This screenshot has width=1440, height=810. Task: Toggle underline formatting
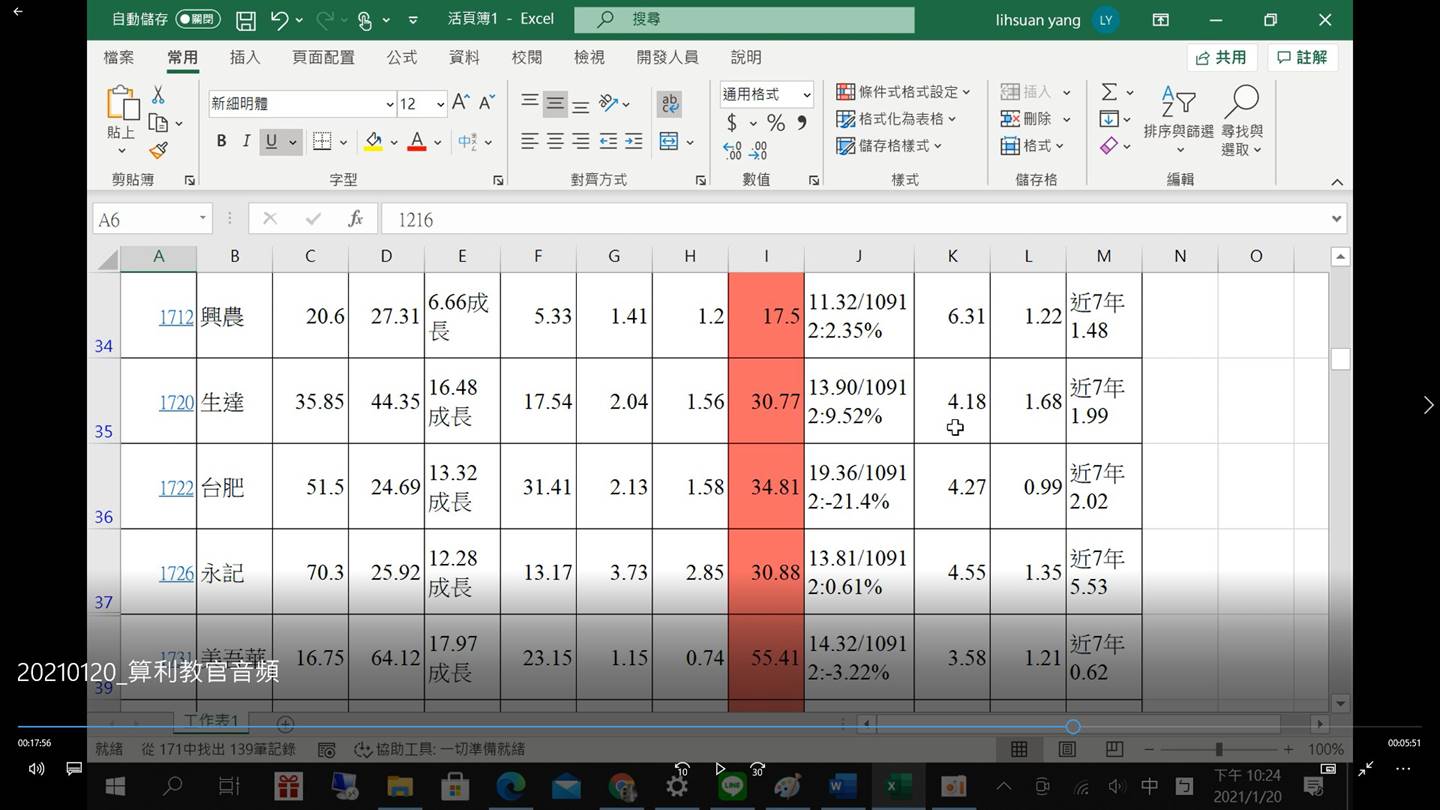click(x=271, y=142)
